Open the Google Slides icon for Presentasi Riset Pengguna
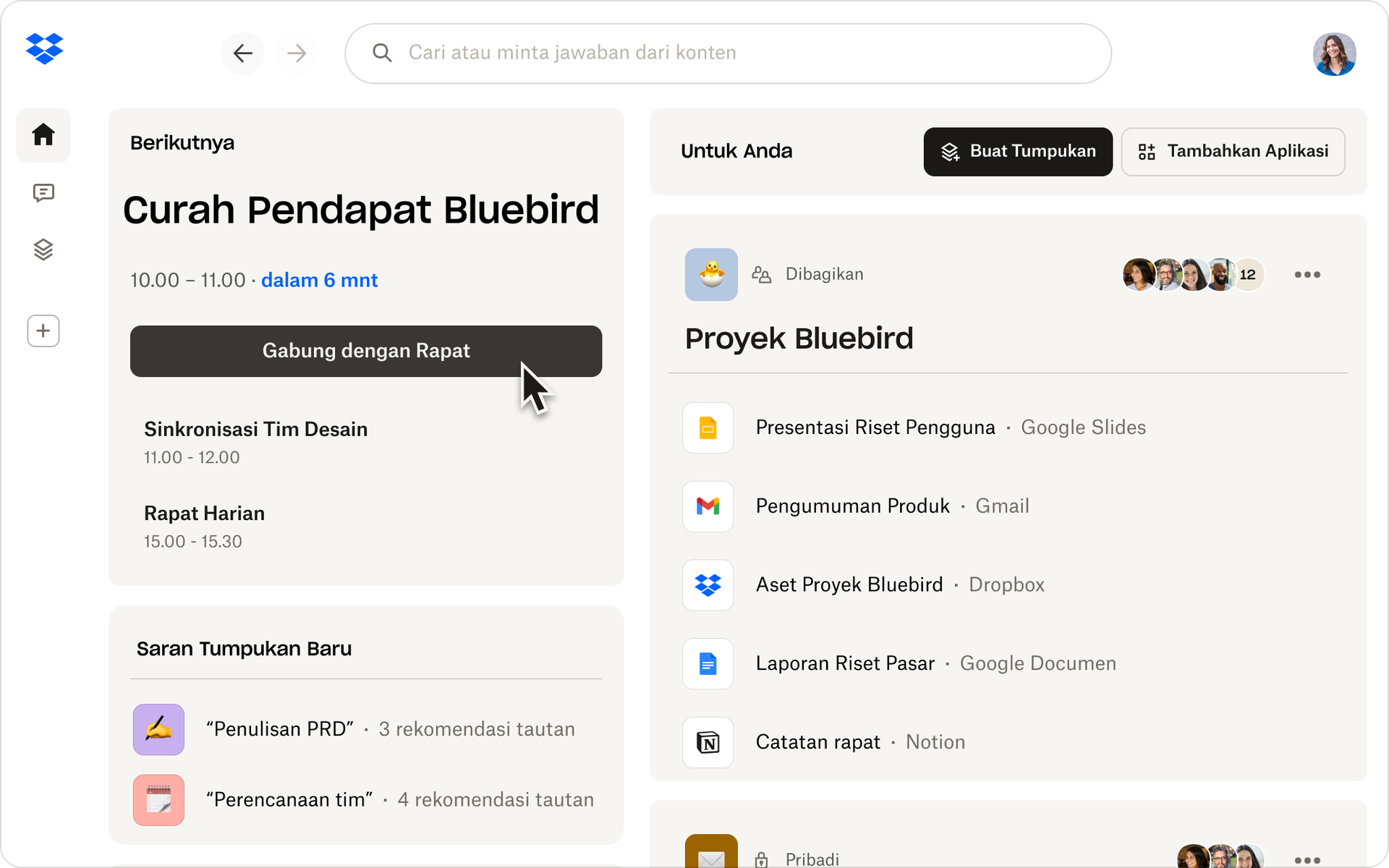 pyautogui.click(x=708, y=427)
